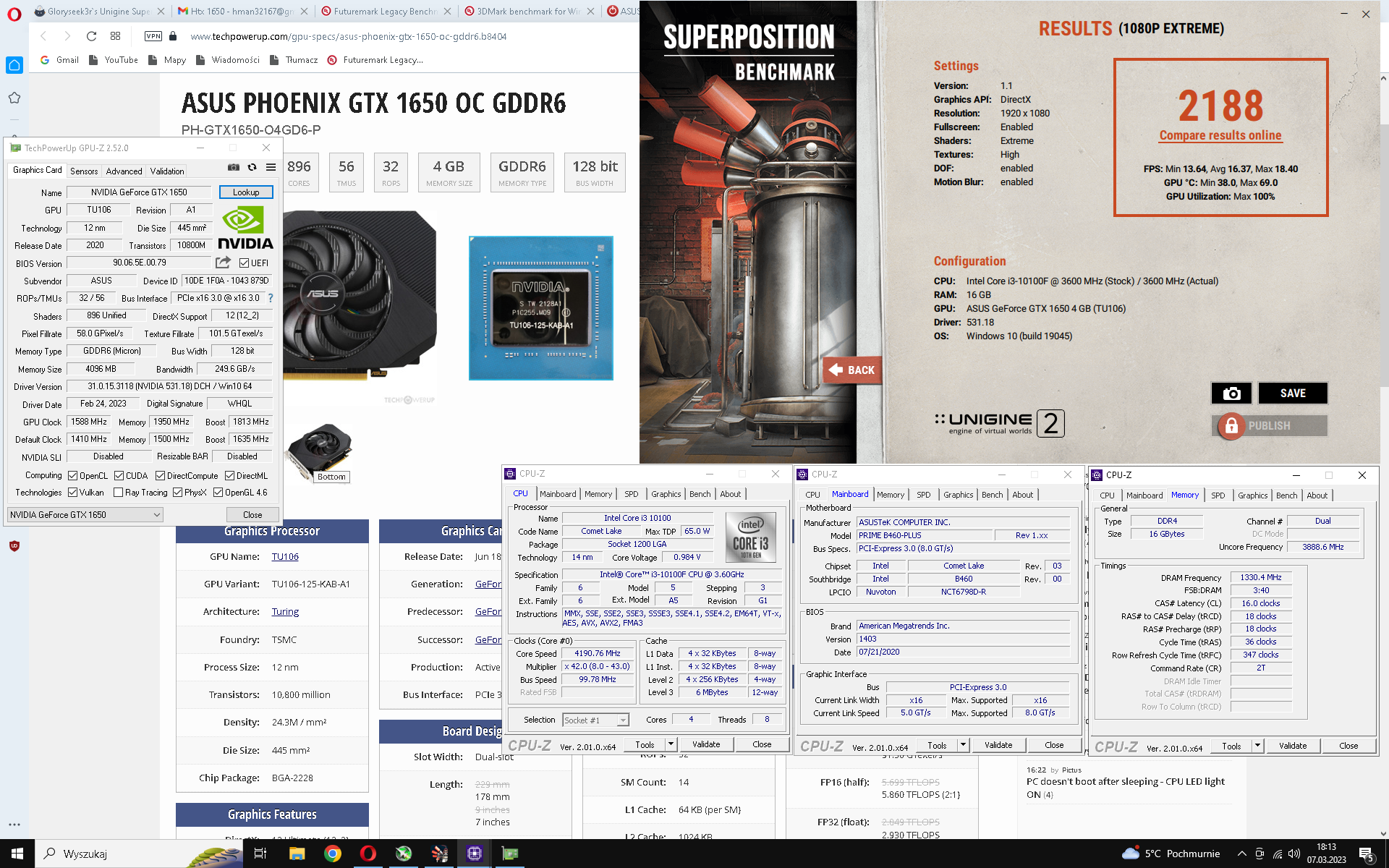Open Opera bookmarks star sidebar icon
The image size is (1389, 868).
[x=14, y=98]
